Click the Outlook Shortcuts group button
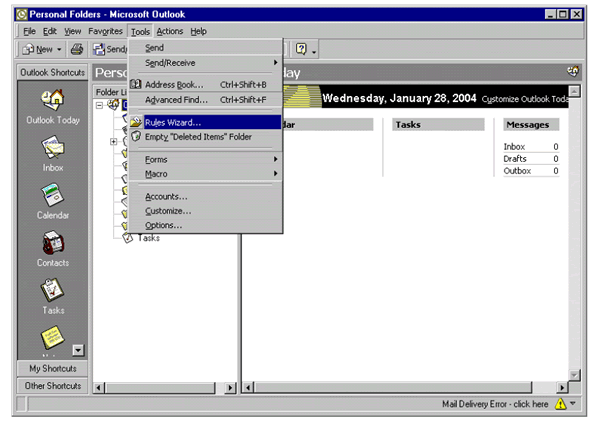600x434 pixels. (x=52, y=72)
